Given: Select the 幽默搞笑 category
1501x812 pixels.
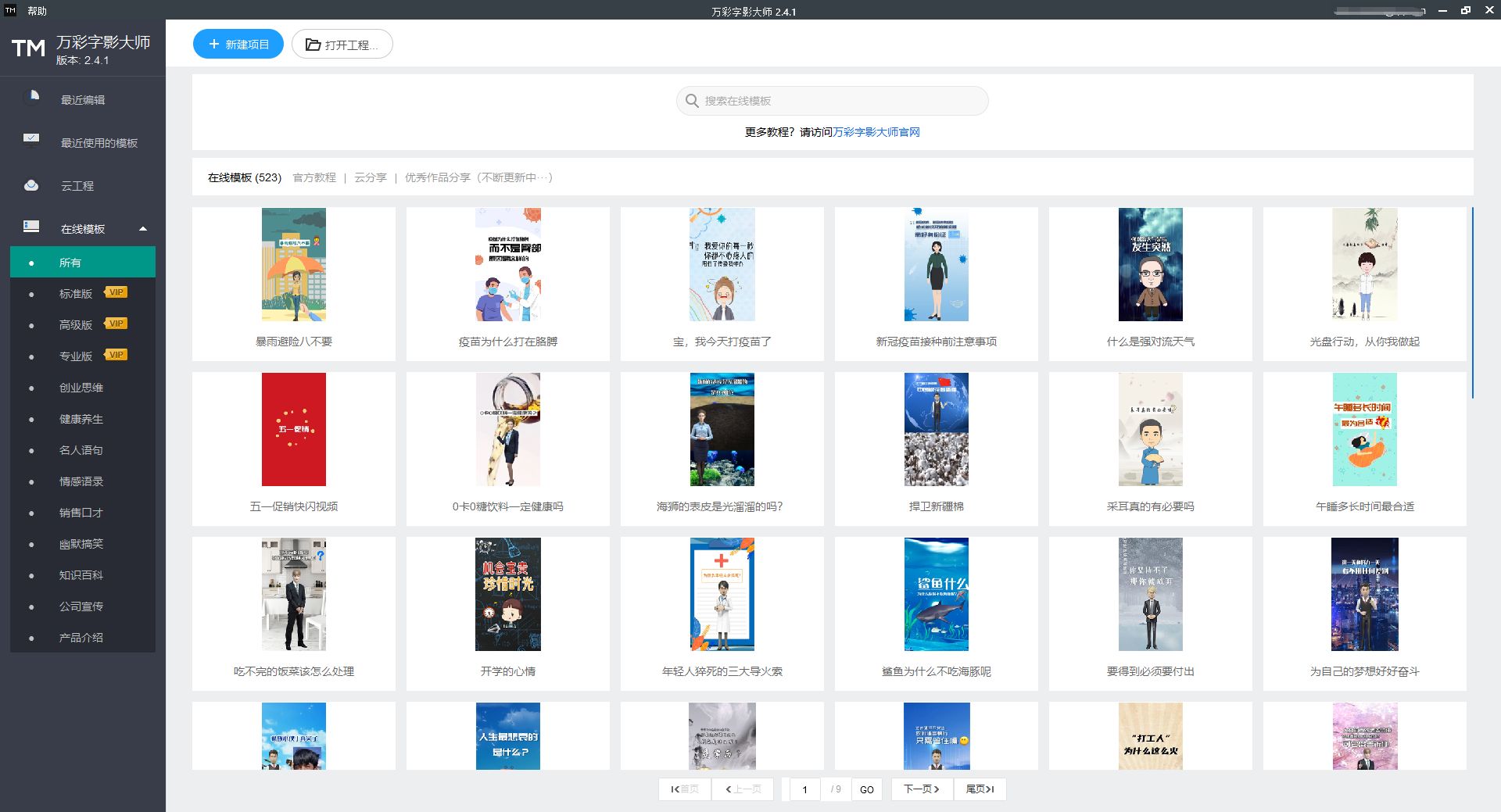Looking at the screenshot, I should (83, 544).
